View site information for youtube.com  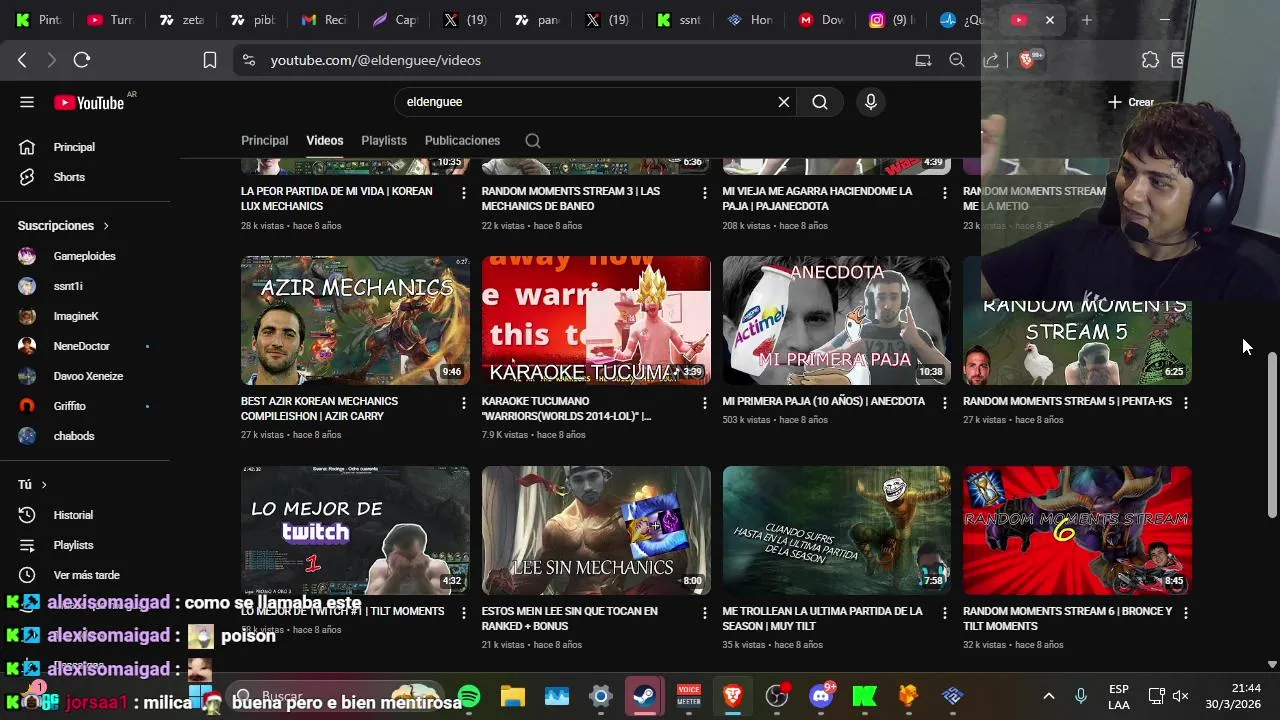[x=249, y=60]
